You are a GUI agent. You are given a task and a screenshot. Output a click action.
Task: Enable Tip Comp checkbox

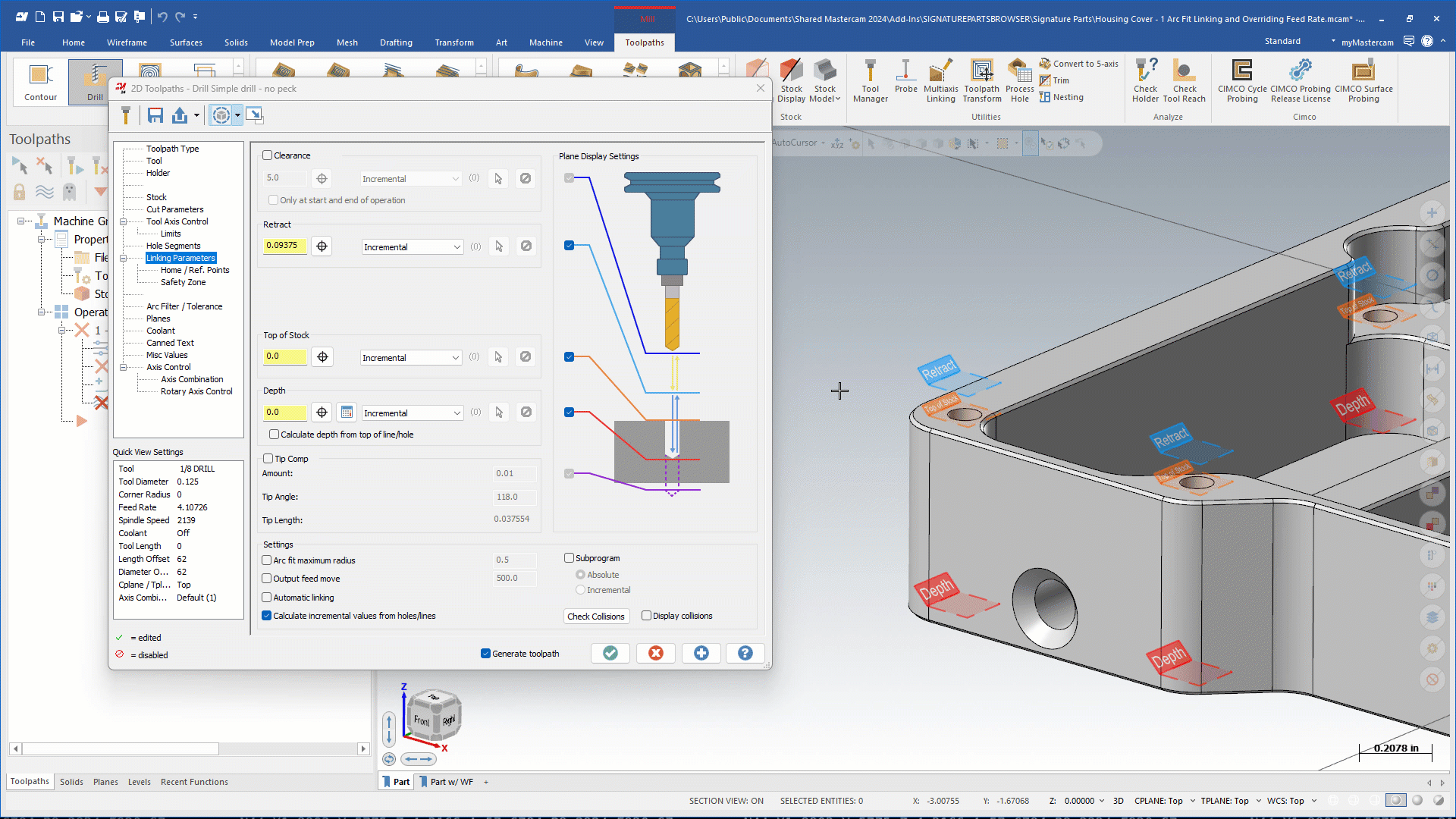[x=268, y=459]
